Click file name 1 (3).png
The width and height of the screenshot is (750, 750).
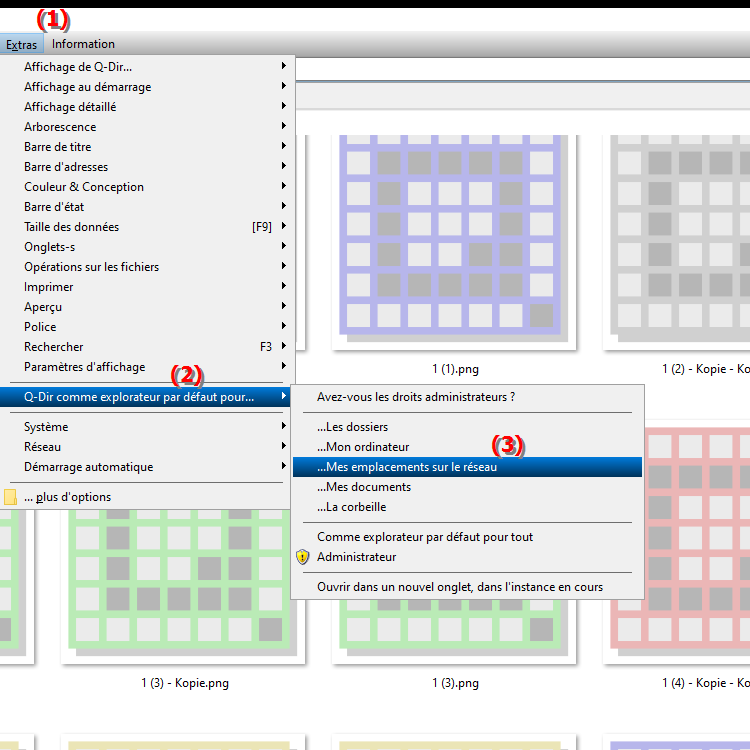[x=455, y=683]
